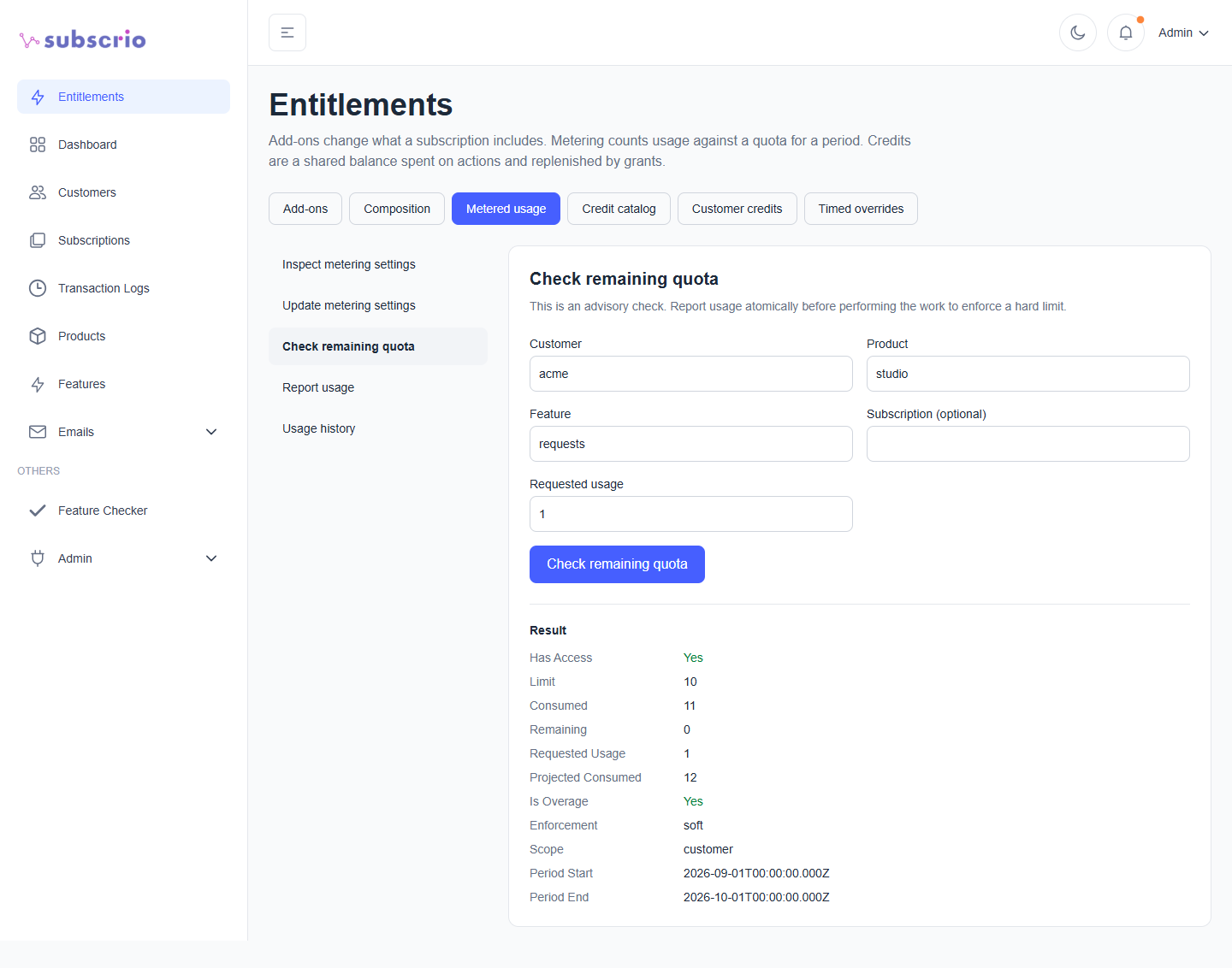
Task: Open the Feature Checker page
Action: tap(123, 511)
